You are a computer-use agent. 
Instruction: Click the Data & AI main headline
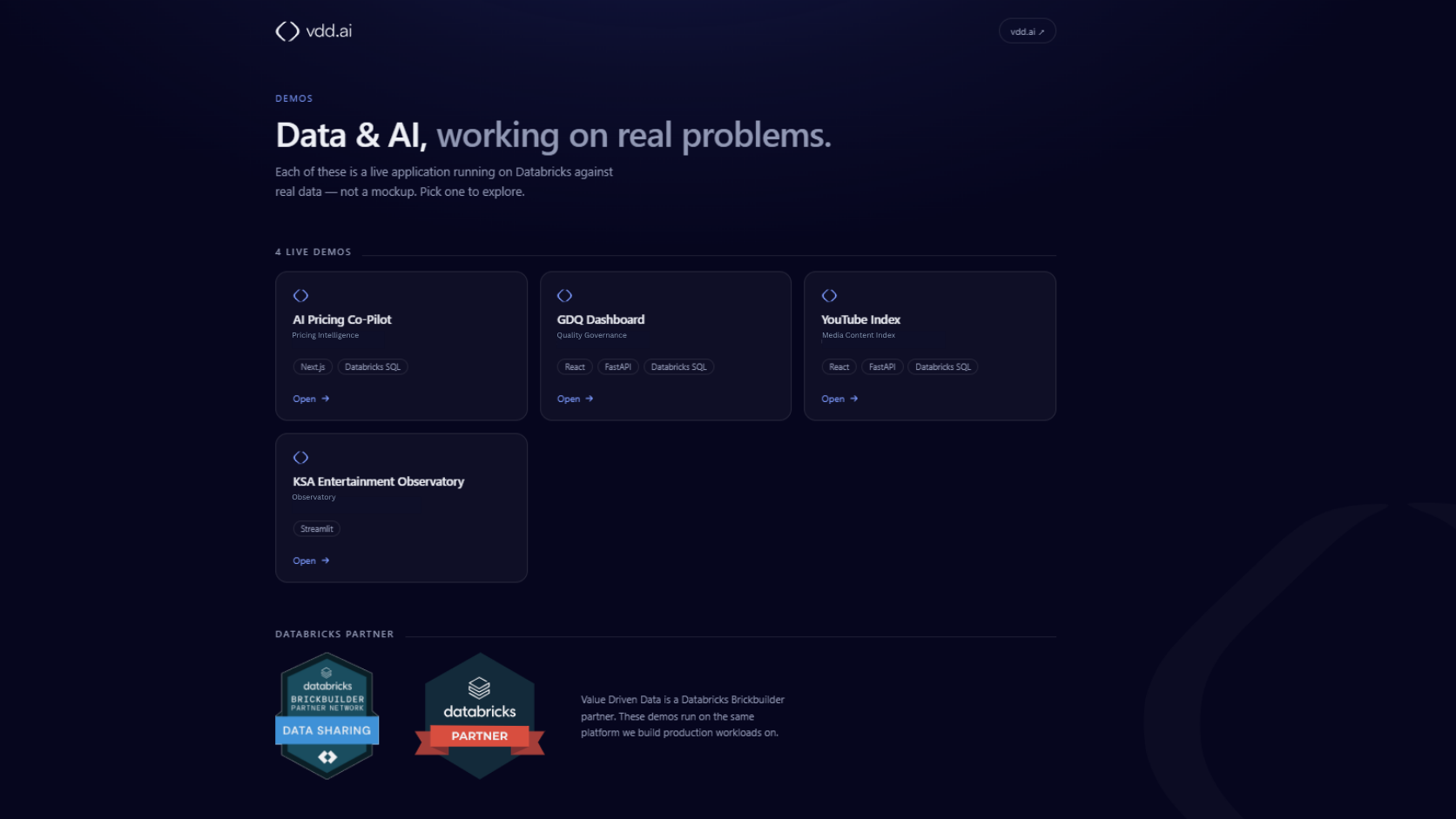tap(554, 136)
